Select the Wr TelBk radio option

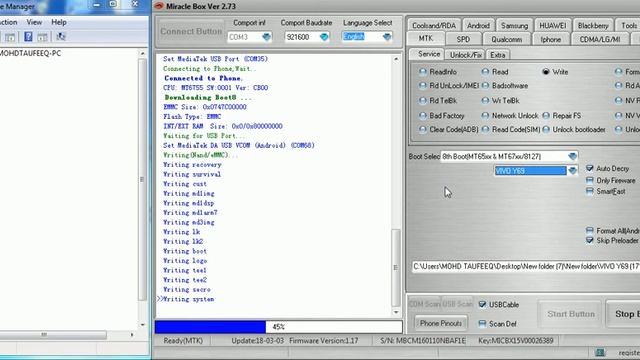(x=485, y=100)
